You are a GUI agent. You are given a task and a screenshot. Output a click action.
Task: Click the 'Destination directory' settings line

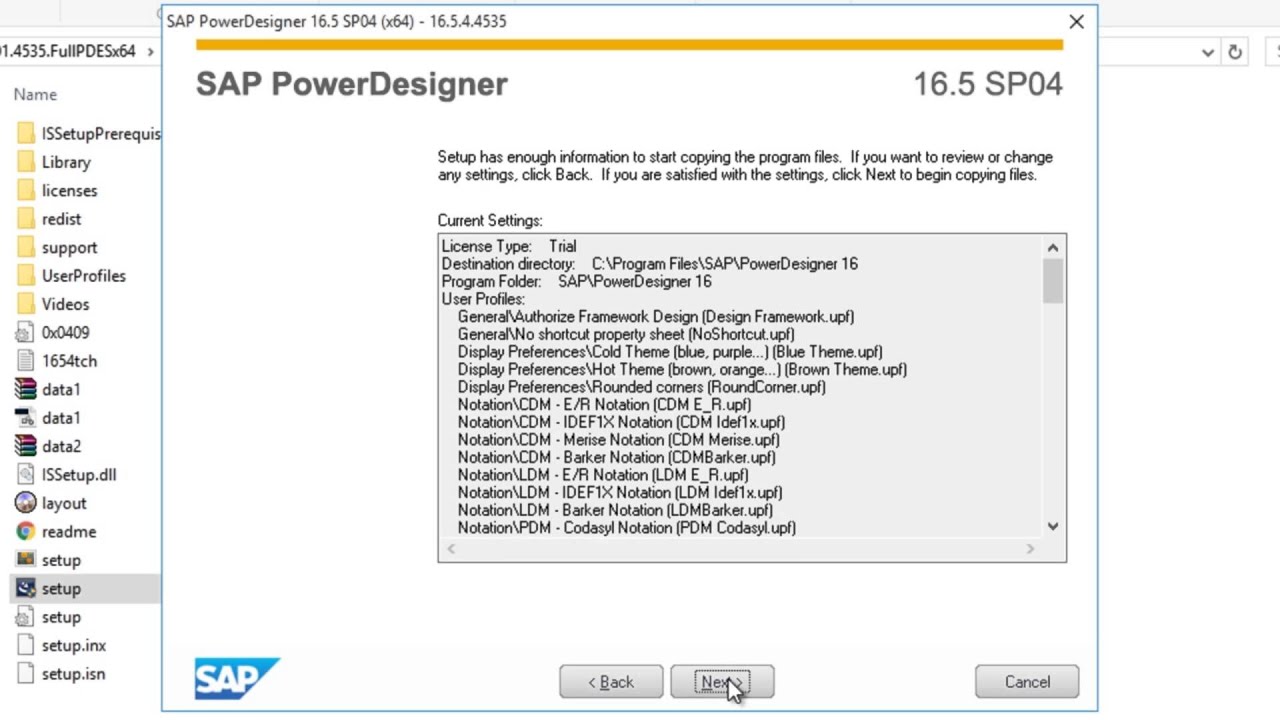tap(650, 264)
